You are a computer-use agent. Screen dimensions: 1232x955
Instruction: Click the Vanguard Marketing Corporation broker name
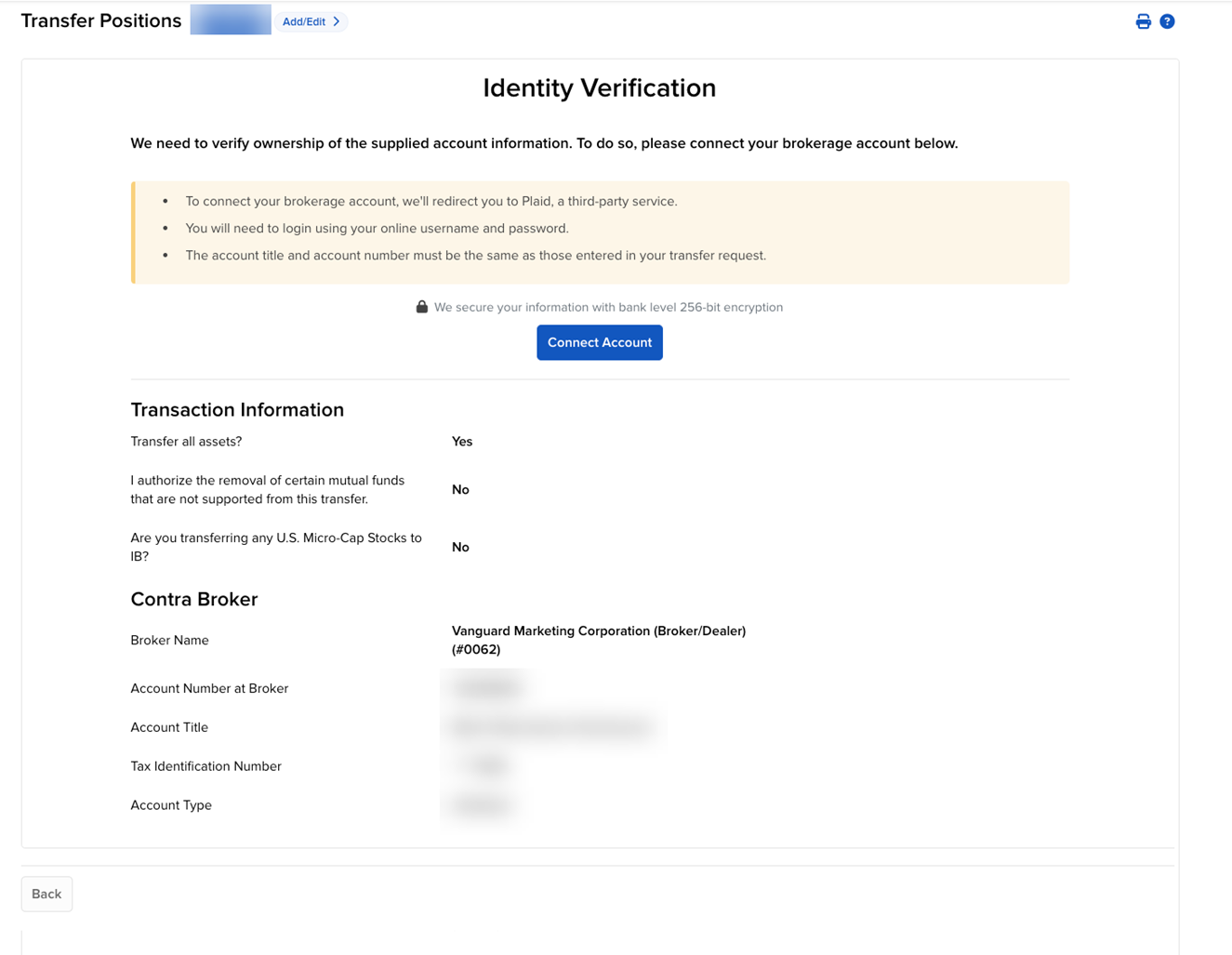(598, 640)
